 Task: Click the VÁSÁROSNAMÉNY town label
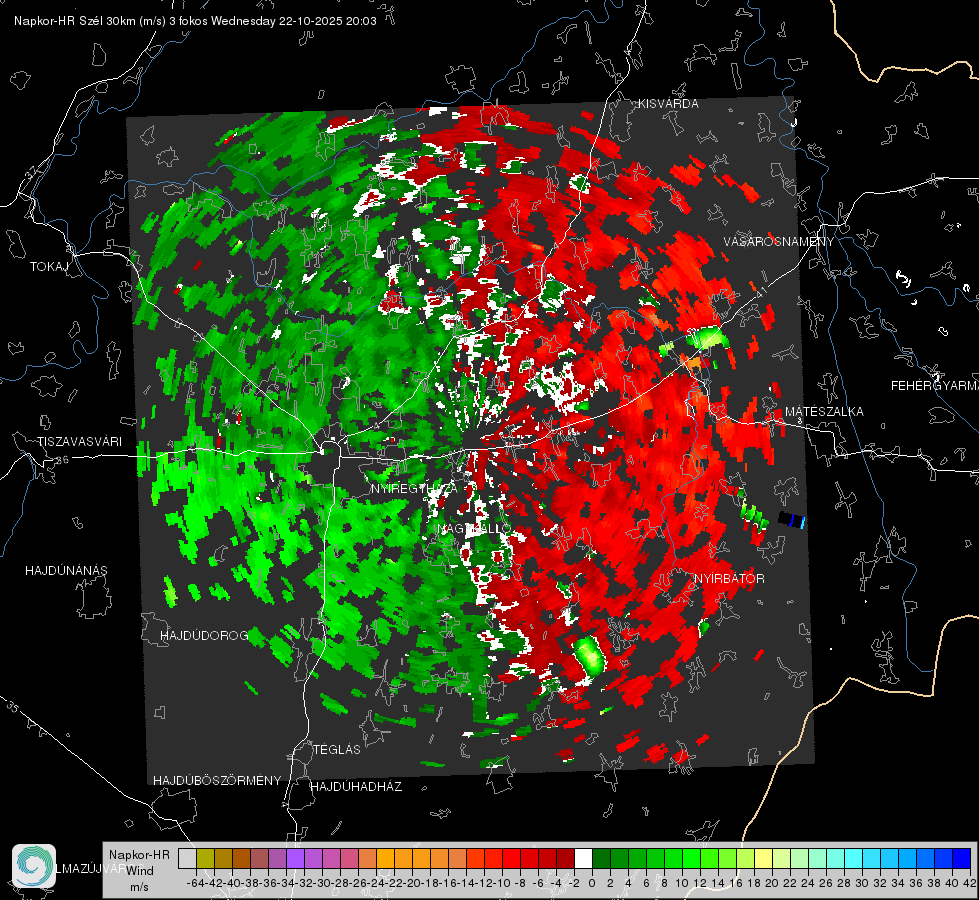pos(779,242)
